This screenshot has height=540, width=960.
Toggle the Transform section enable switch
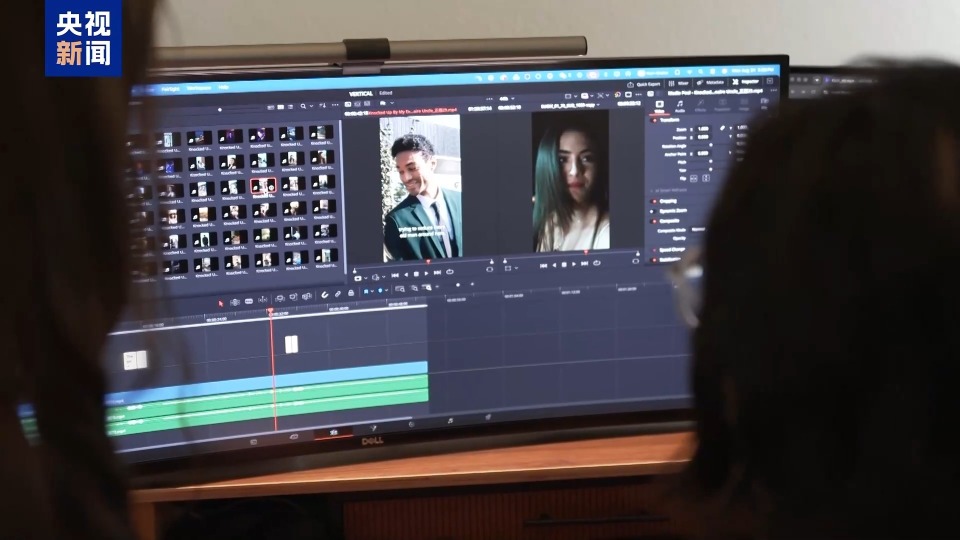point(654,121)
